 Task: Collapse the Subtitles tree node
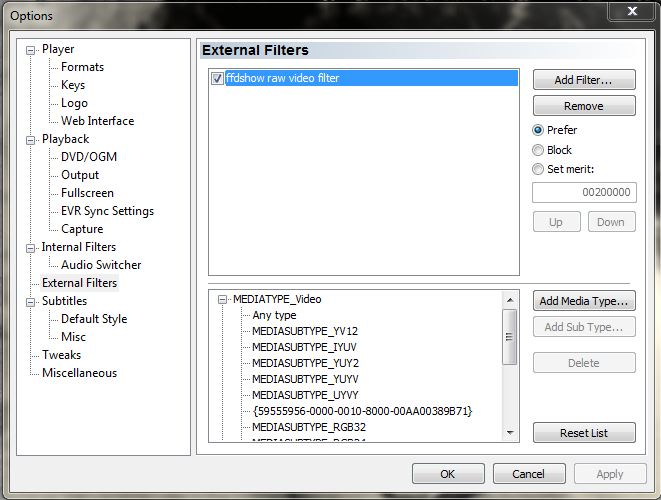(x=31, y=301)
